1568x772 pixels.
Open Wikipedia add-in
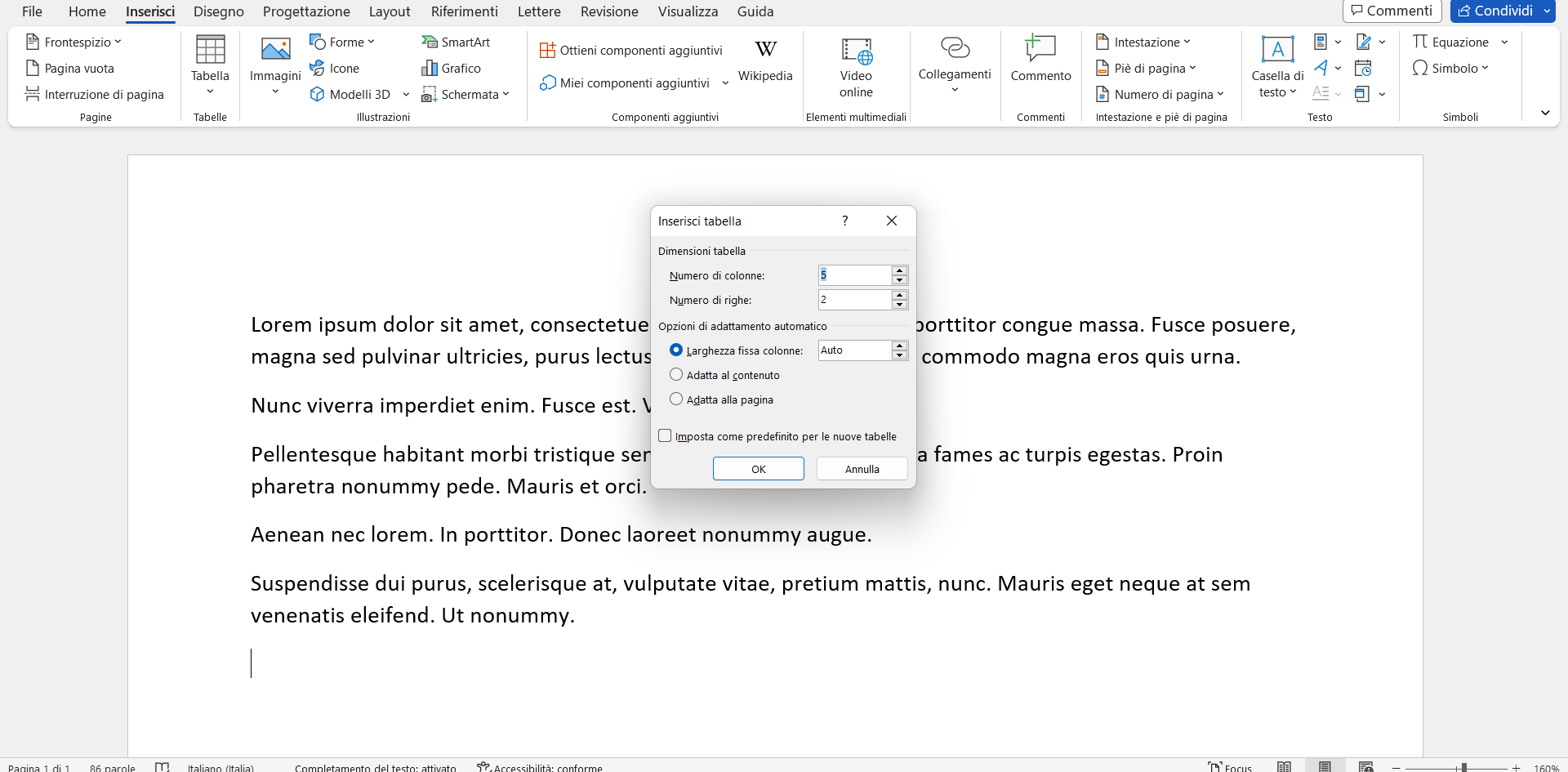(765, 60)
